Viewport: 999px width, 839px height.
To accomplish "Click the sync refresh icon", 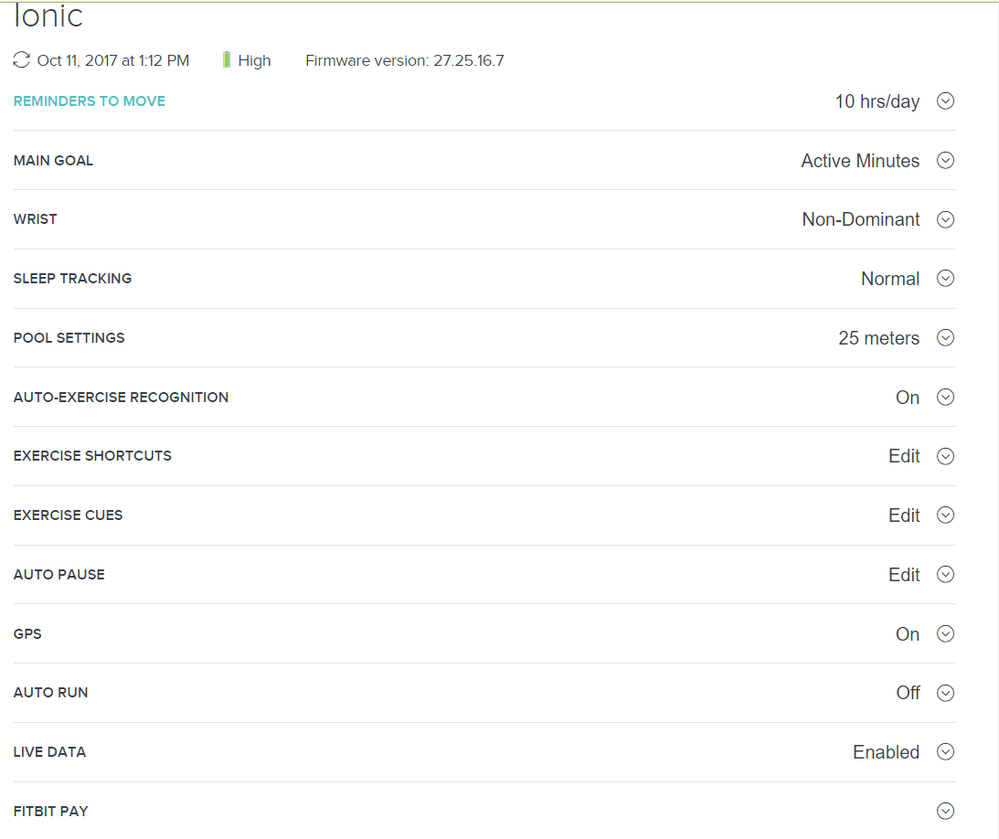I will click(22, 60).
